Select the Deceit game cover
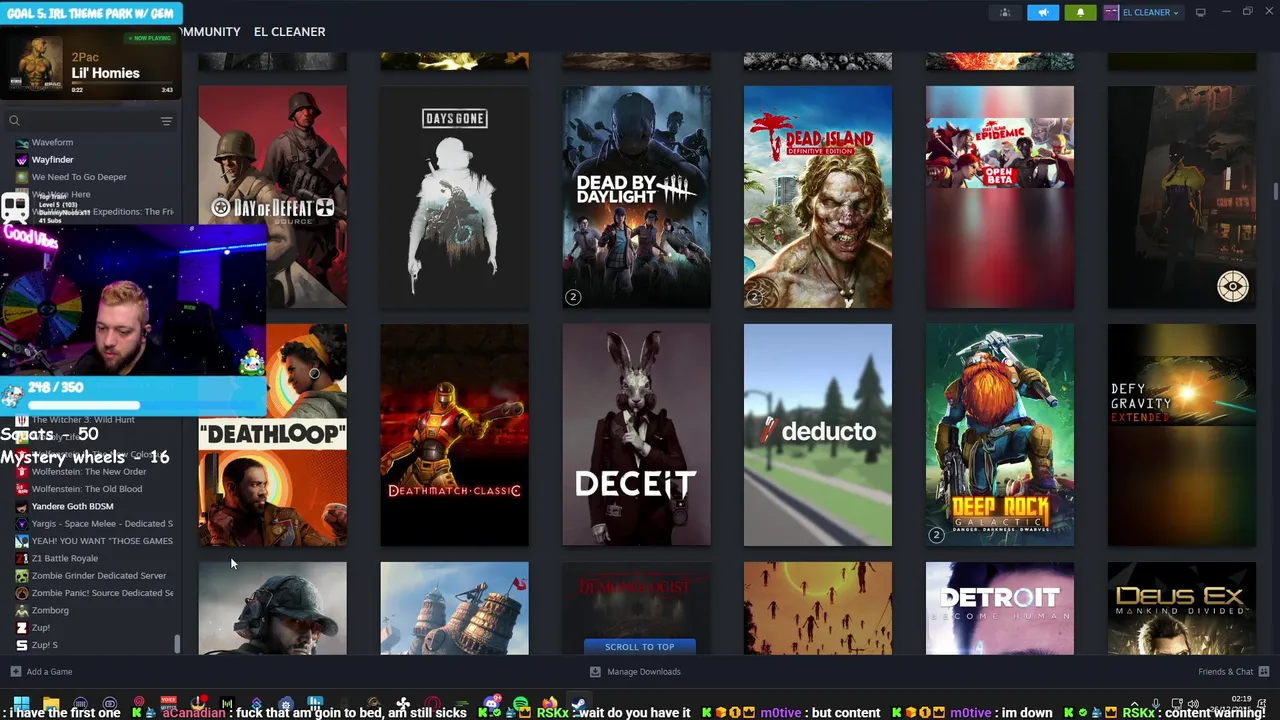This screenshot has width=1280, height=720. click(636, 435)
